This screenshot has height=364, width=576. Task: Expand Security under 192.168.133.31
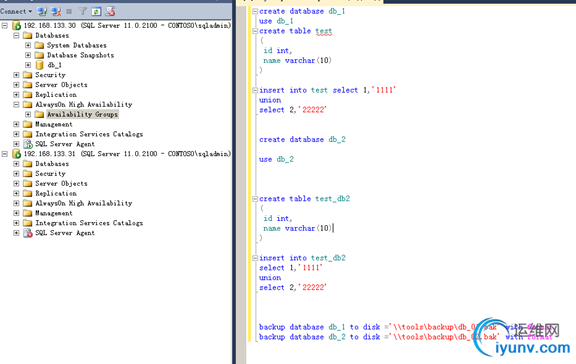(16, 173)
